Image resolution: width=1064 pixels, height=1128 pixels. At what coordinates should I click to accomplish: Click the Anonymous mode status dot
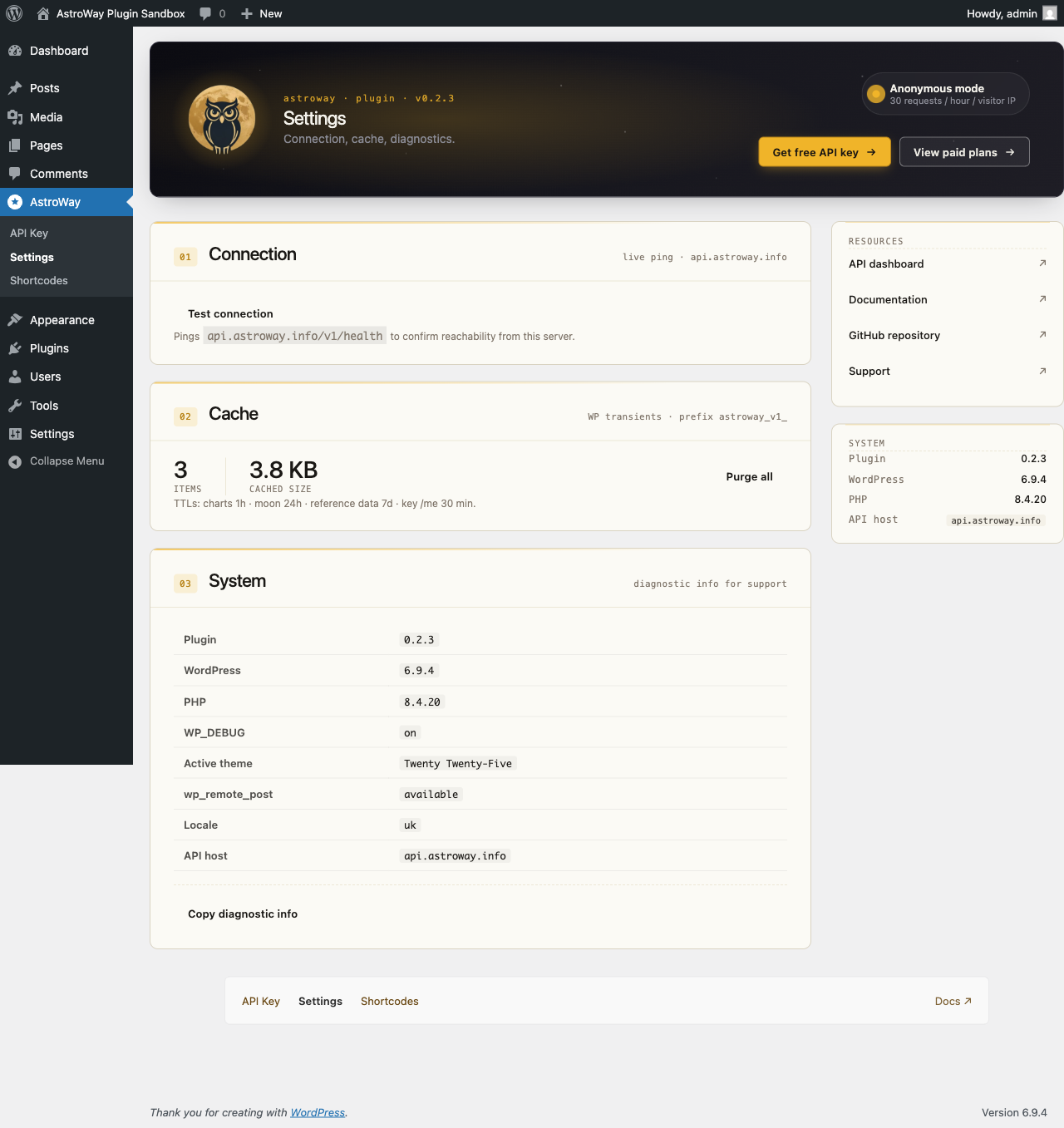point(875,94)
